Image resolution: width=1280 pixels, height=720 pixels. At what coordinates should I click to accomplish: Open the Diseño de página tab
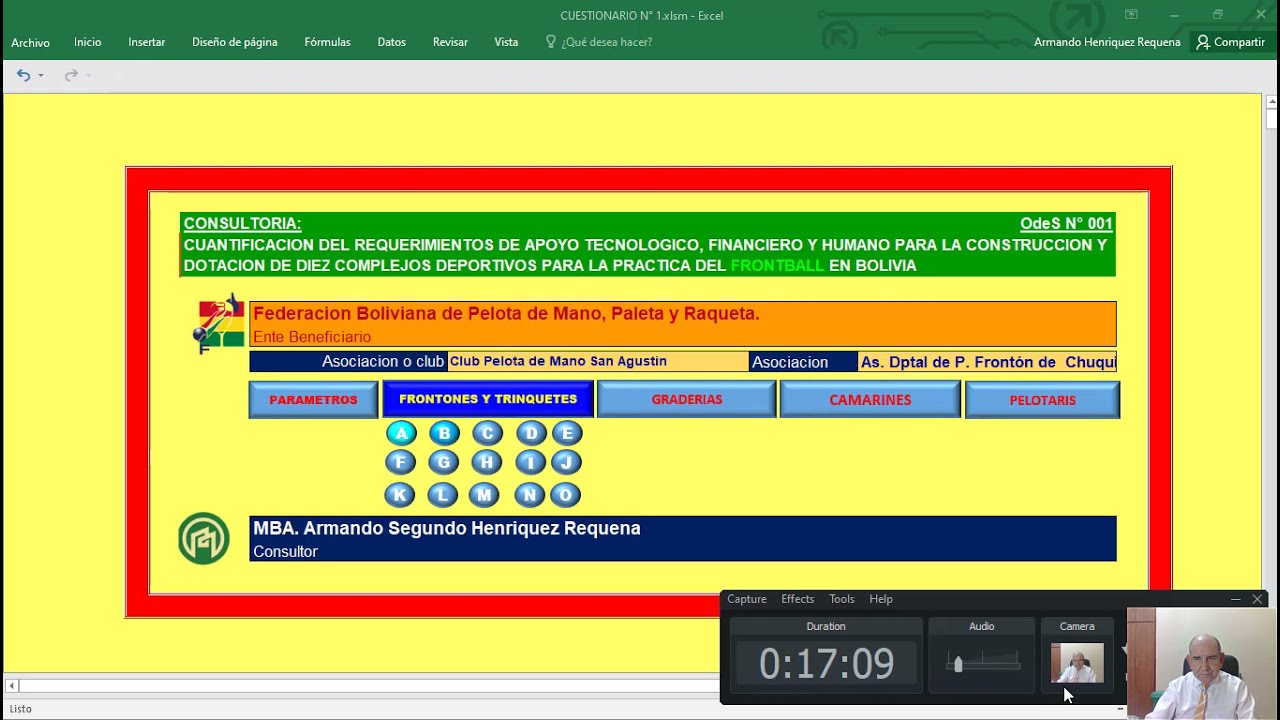235,42
